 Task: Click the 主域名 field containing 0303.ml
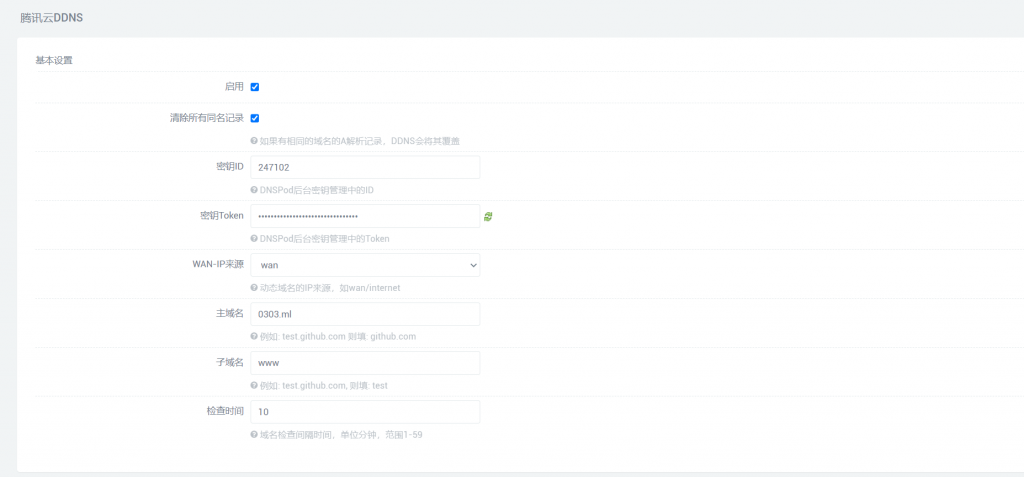(x=365, y=314)
